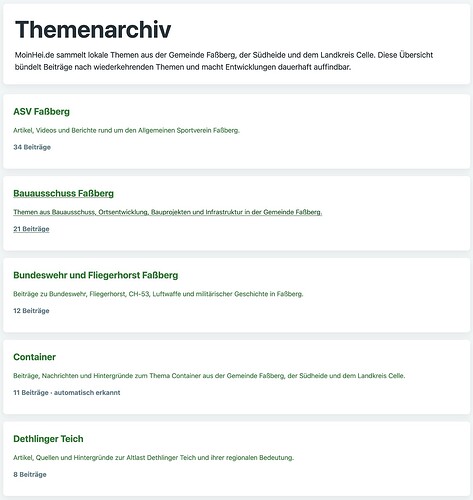Viewport: 473px width, 500px height.
Task: Click the Container topic description text
Action: pos(209,376)
